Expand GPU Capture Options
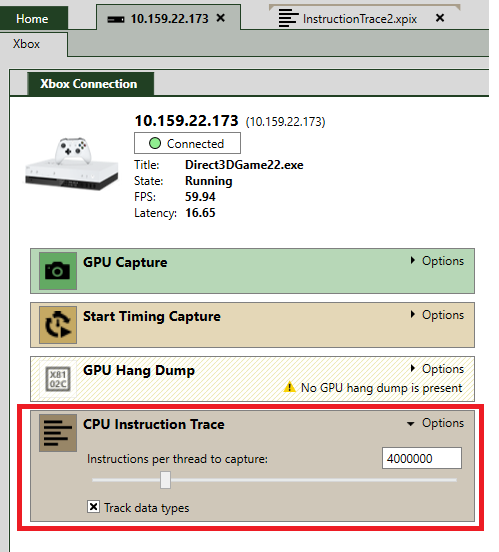499x552 pixels. click(x=437, y=261)
